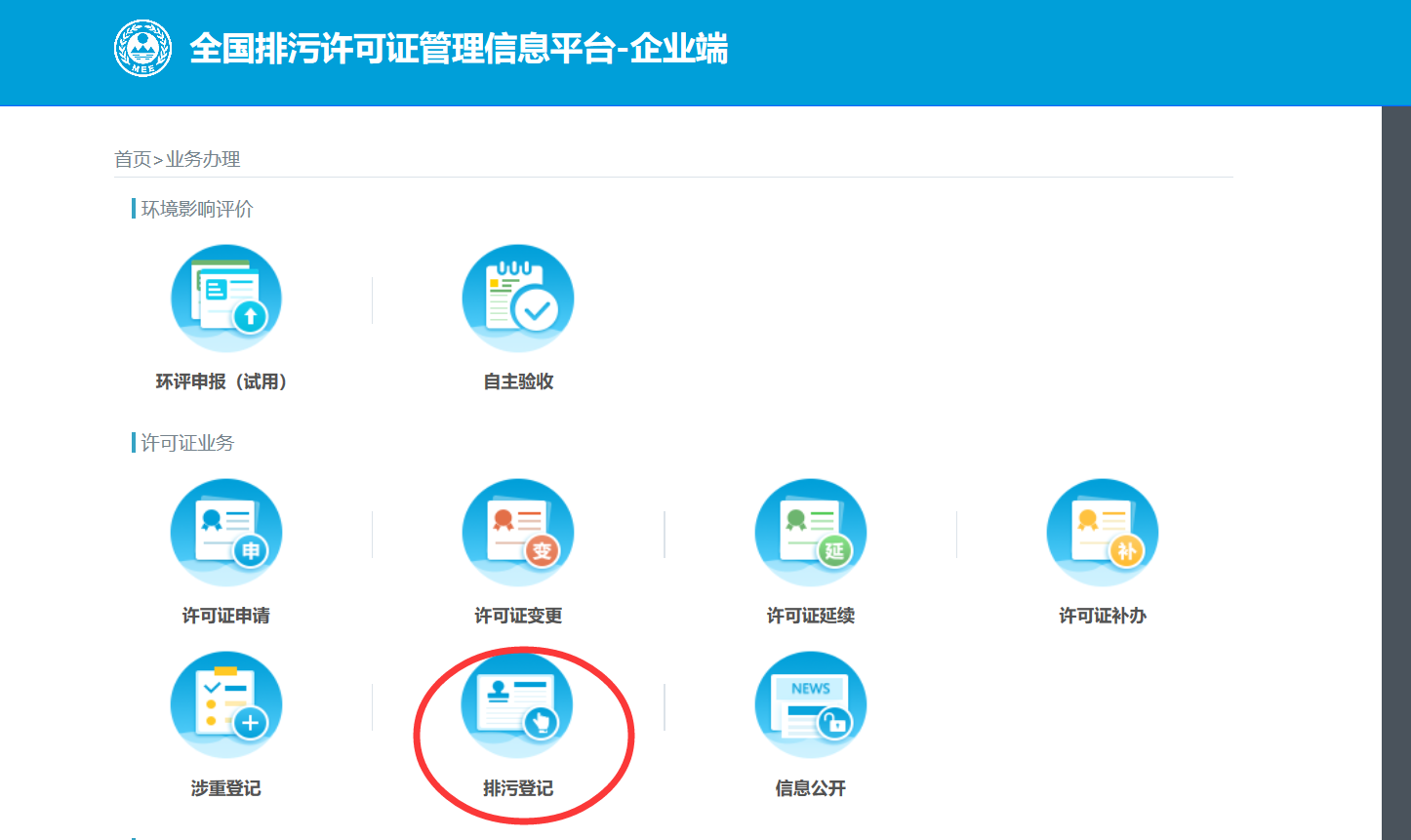Open the 许可证变更 icon

click(x=518, y=533)
